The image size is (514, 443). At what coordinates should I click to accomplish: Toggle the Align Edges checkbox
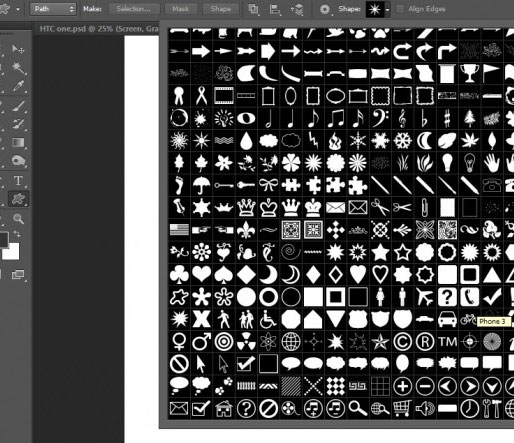tap(400, 9)
